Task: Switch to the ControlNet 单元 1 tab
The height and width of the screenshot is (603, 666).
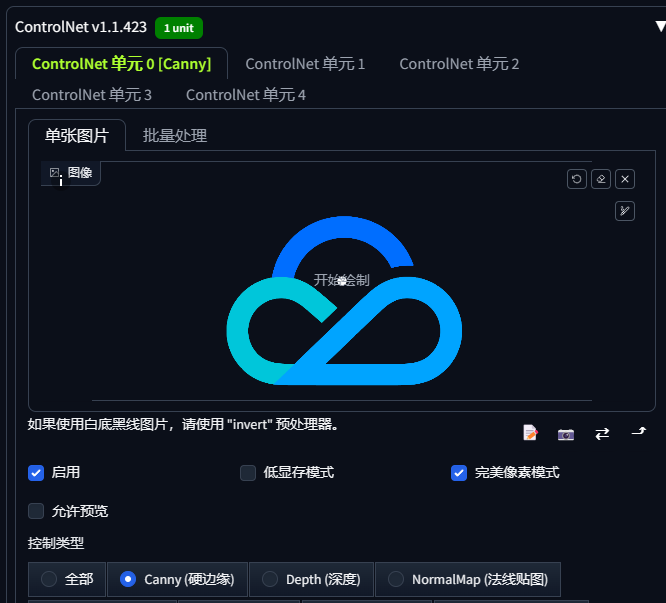Action: [x=305, y=64]
